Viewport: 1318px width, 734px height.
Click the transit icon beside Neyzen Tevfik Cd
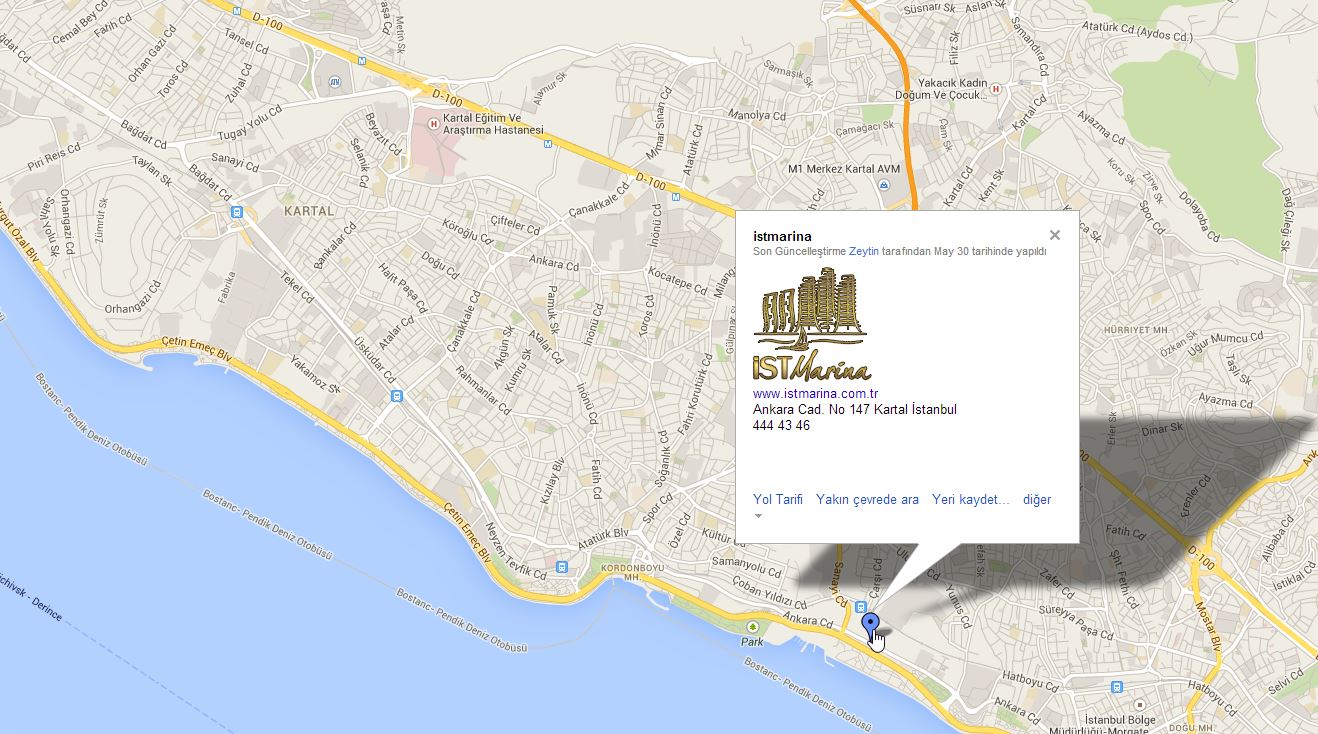pos(562,568)
